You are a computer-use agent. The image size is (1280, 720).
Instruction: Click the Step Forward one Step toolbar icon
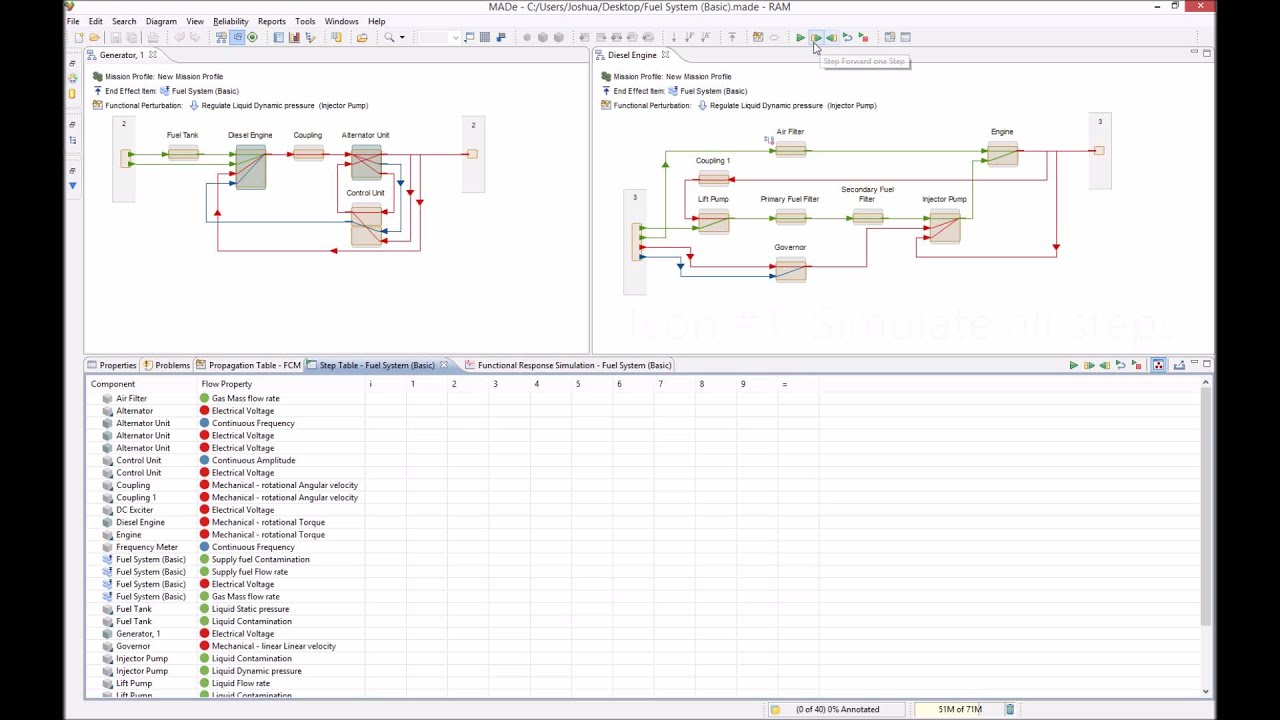click(x=816, y=37)
